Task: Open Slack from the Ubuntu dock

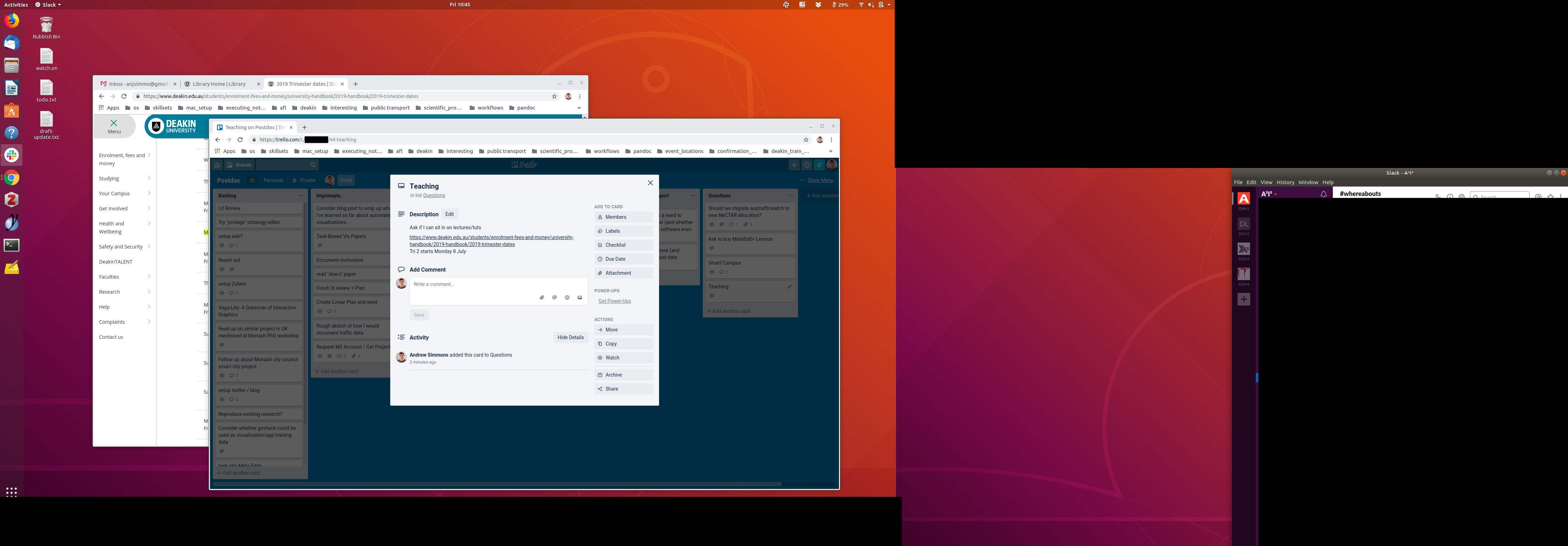Action: 12,155
